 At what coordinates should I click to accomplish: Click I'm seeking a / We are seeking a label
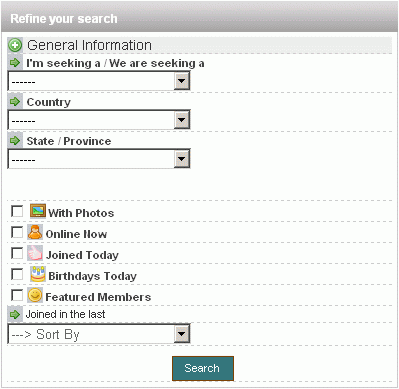click(115, 63)
